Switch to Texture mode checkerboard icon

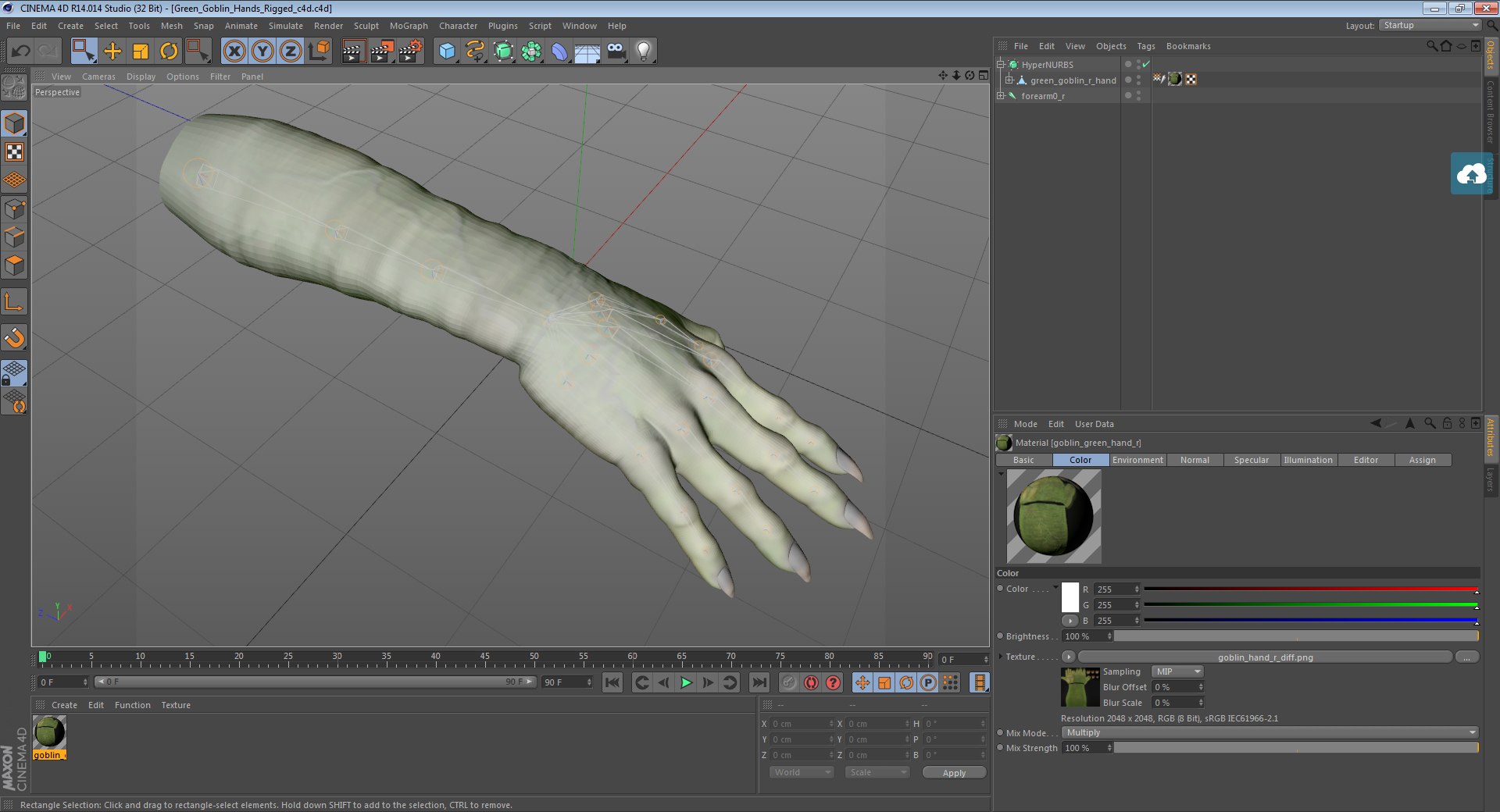(14, 151)
